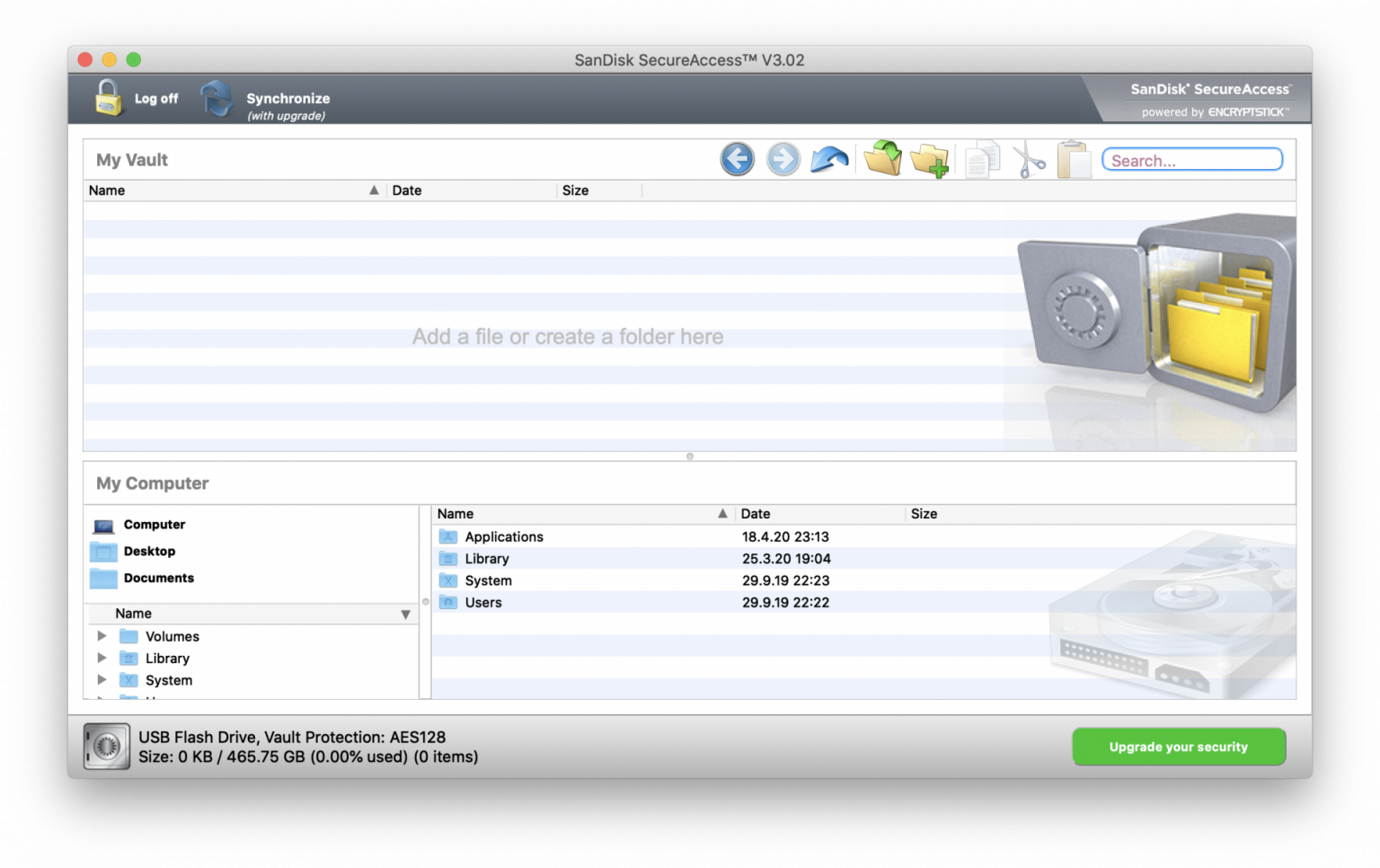Image resolution: width=1380 pixels, height=868 pixels.
Task: Select System in the folder tree
Action: [x=169, y=680]
